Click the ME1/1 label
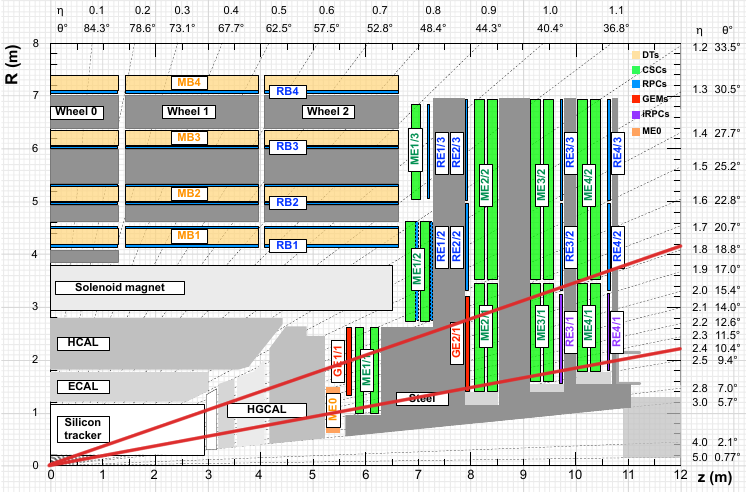This screenshot has width=746, height=492. (366, 371)
